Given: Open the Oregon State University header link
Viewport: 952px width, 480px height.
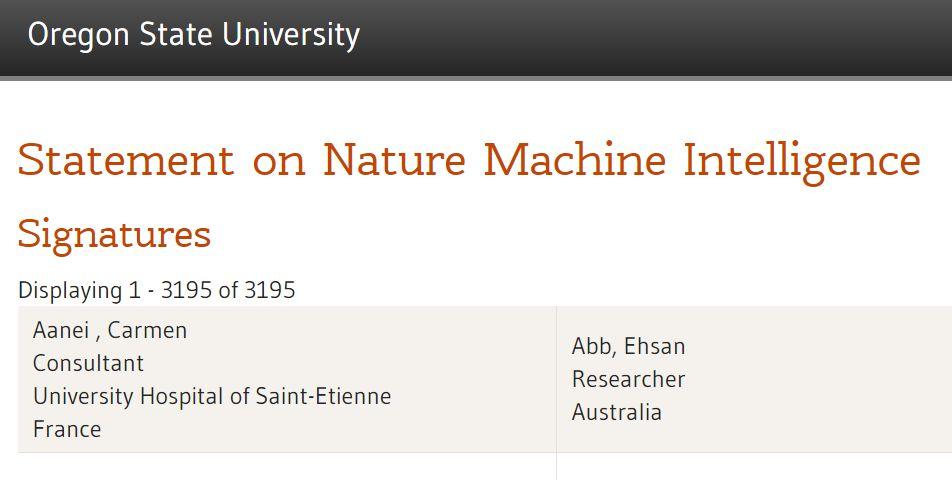Looking at the screenshot, I should (x=194, y=35).
